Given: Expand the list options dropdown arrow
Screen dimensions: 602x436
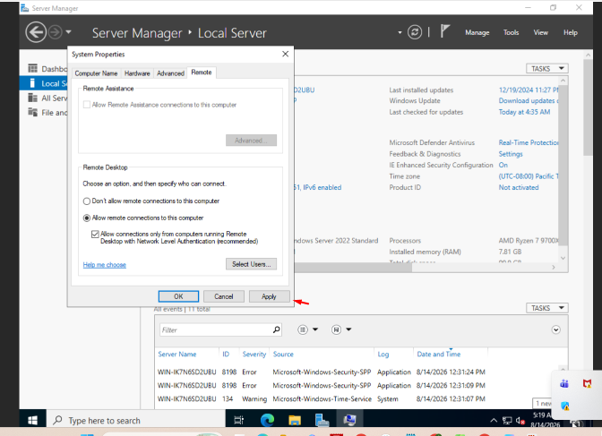Looking at the screenshot, I should (x=315, y=329).
